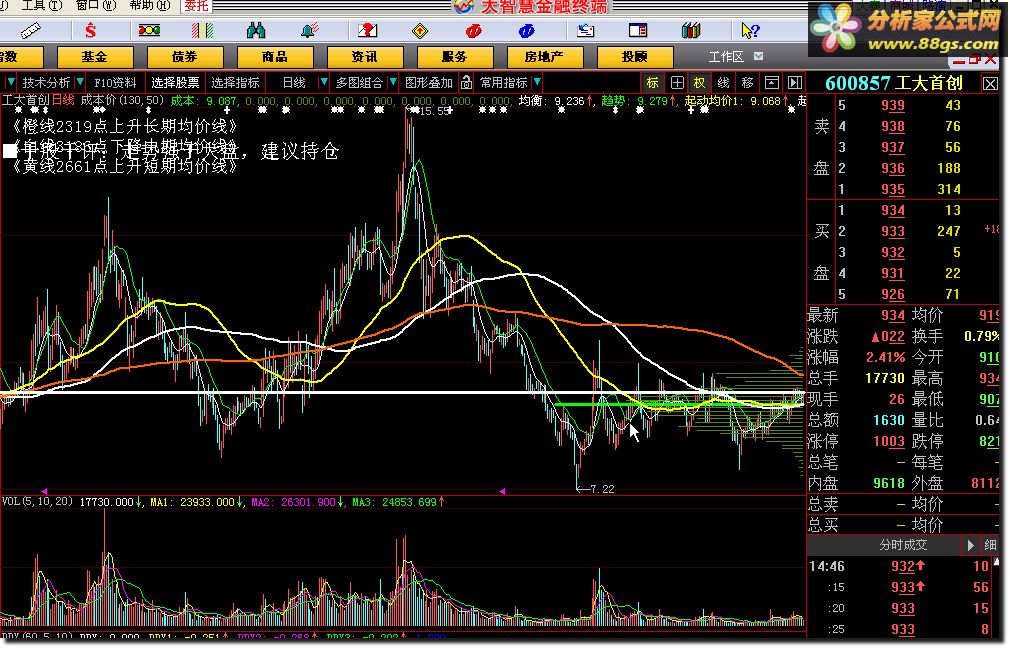Expand 分时成交 with the right arrow
Viewport: 1010px width, 648px height.
(970, 545)
